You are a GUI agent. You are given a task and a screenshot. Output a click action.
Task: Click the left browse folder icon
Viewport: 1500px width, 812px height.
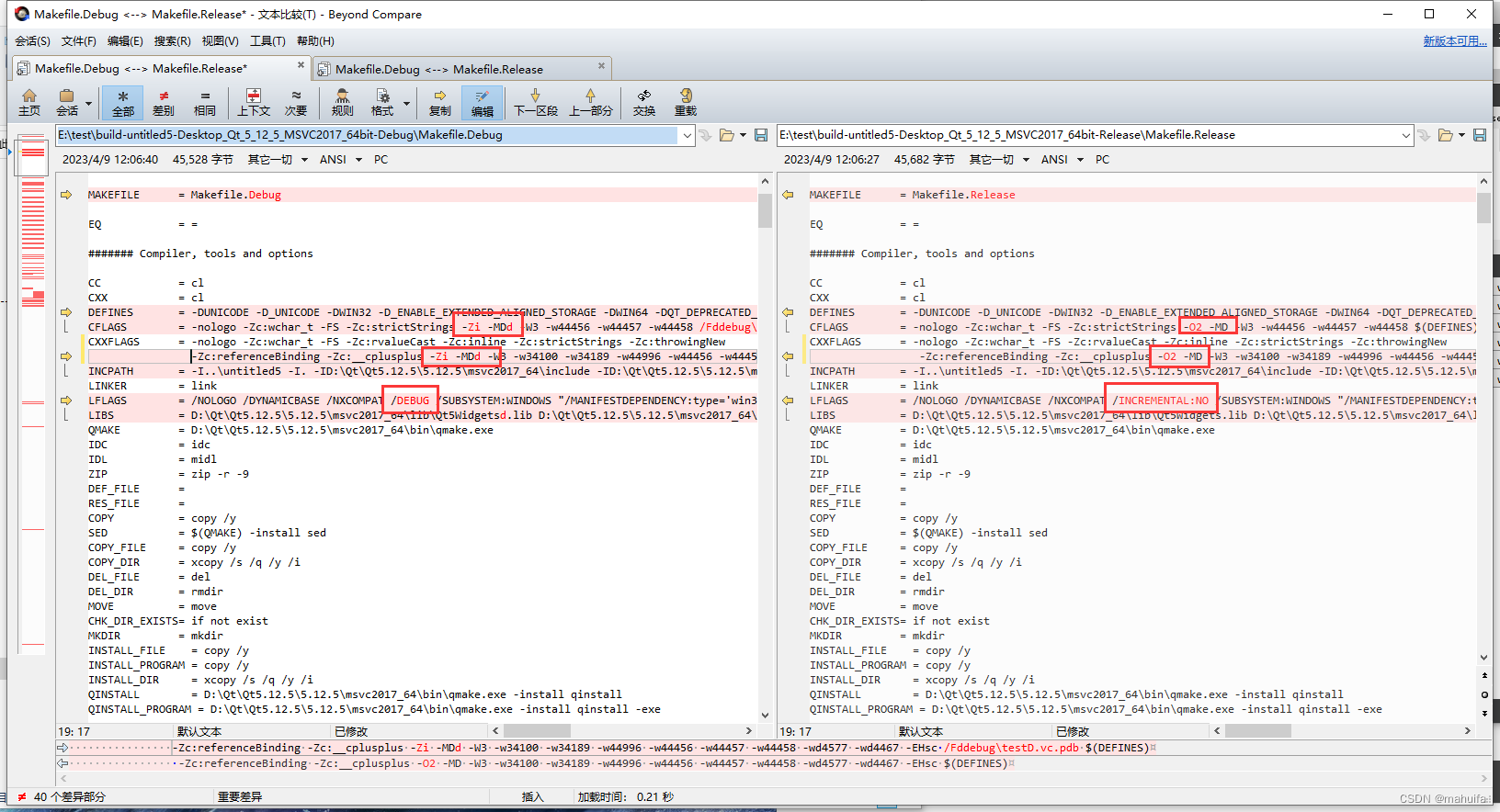[x=727, y=135]
